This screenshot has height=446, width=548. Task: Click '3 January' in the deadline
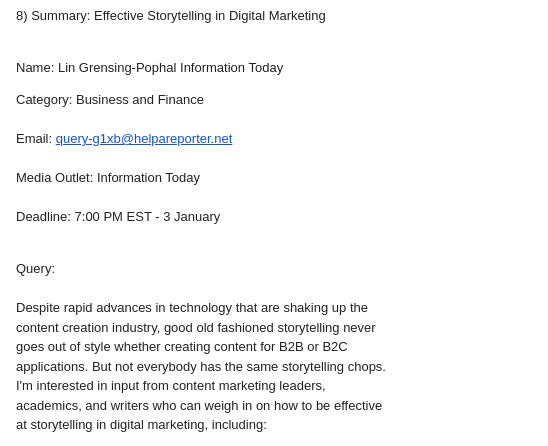(x=192, y=217)
